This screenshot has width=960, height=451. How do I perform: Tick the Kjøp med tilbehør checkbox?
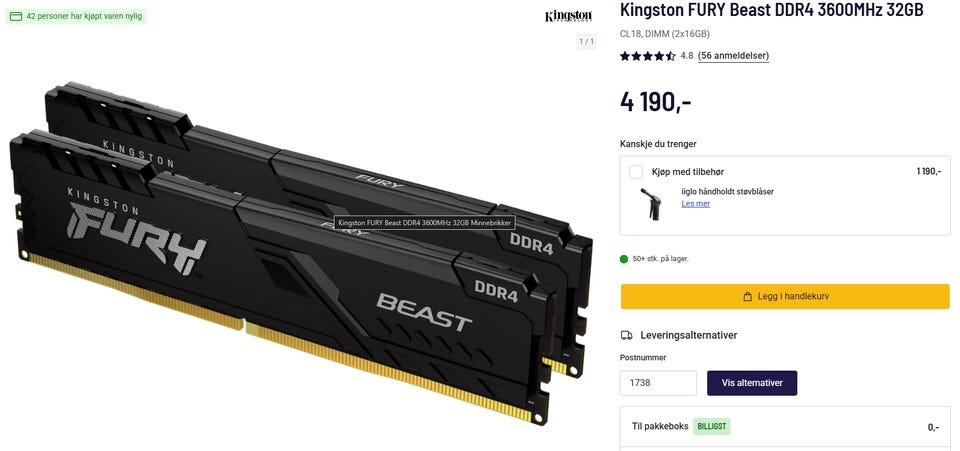(x=636, y=172)
